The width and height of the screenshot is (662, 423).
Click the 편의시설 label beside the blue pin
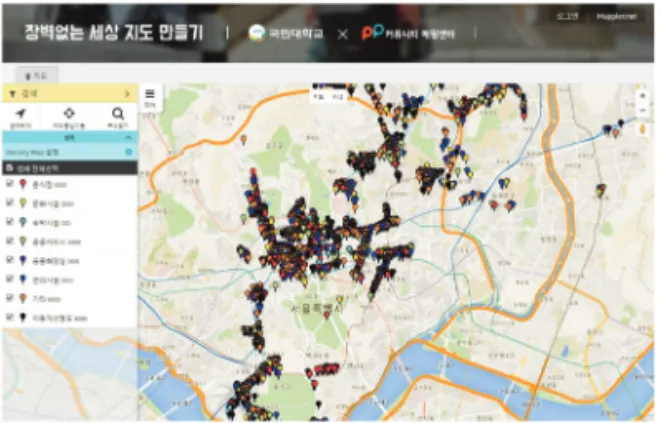click(53, 280)
